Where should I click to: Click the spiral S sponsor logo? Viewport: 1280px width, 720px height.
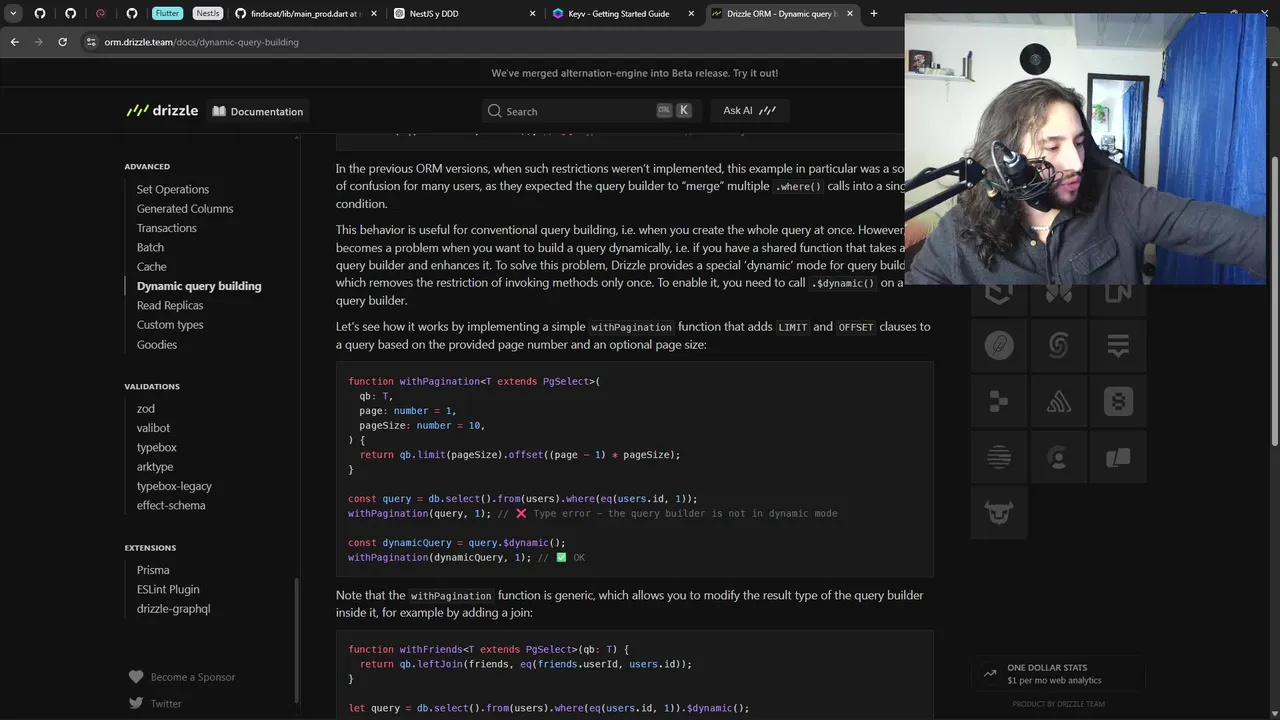click(1058, 345)
